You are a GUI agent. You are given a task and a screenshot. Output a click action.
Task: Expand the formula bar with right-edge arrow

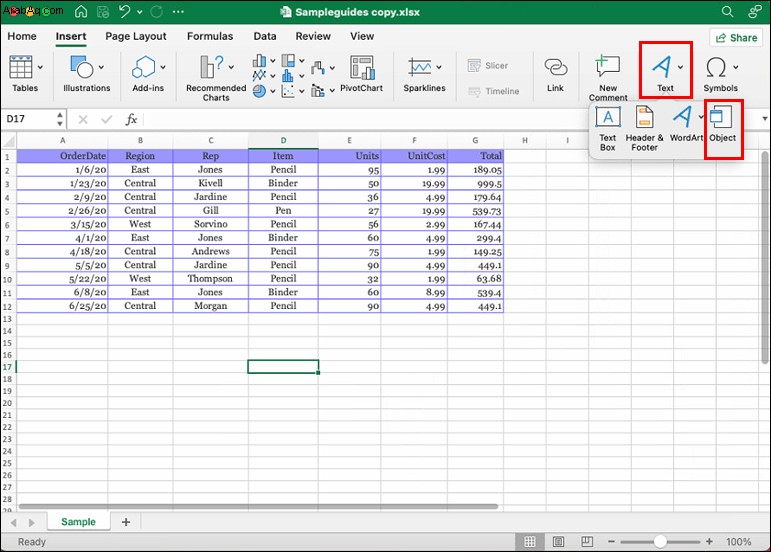[765, 119]
